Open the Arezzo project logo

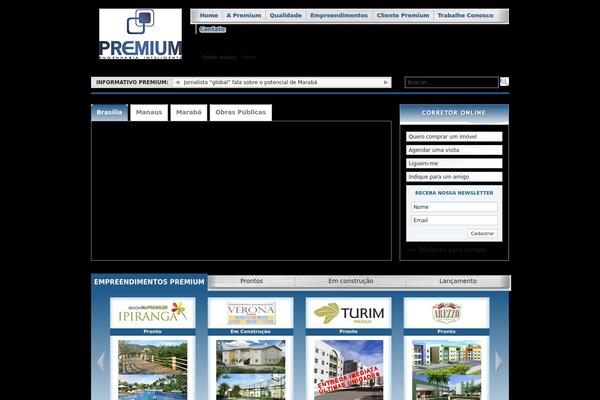pyautogui.click(x=446, y=313)
